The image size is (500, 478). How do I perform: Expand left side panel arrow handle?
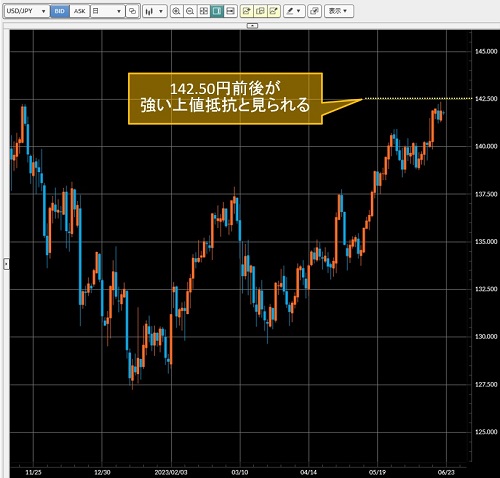[x=6, y=264]
